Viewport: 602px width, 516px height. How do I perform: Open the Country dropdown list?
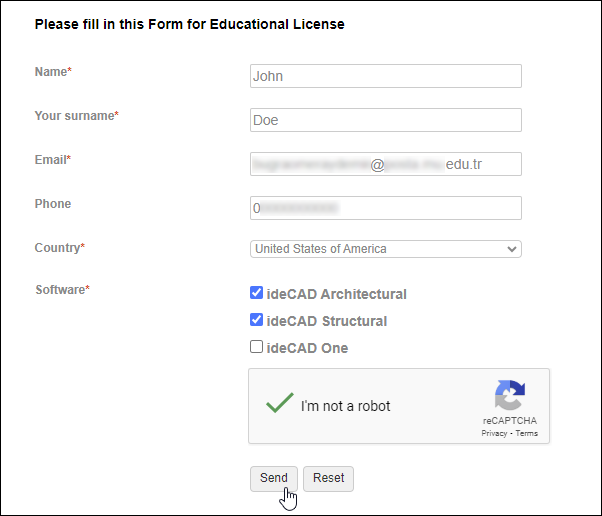pyautogui.click(x=385, y=249)
